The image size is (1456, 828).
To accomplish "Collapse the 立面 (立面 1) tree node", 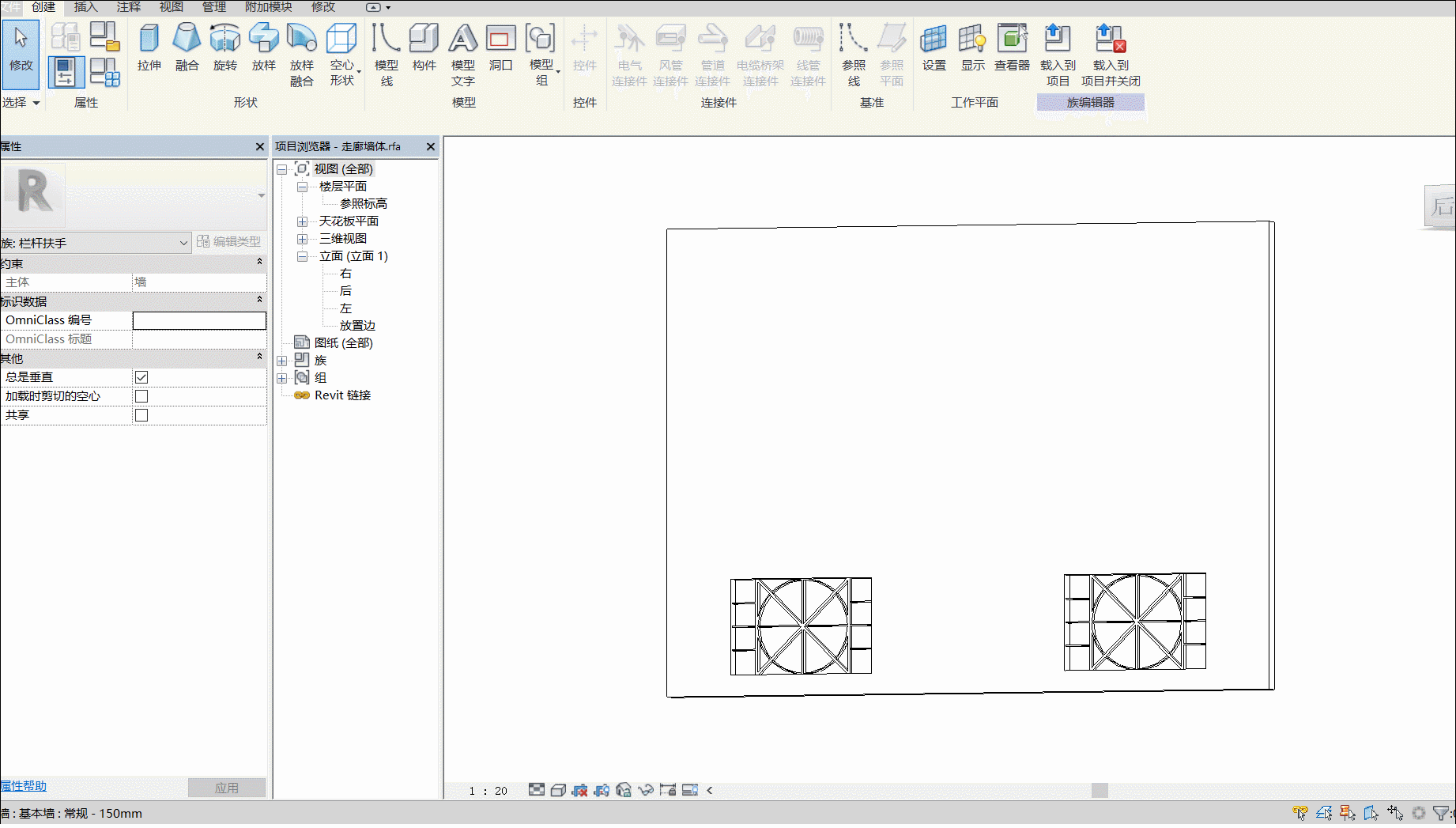I will 302,256.
